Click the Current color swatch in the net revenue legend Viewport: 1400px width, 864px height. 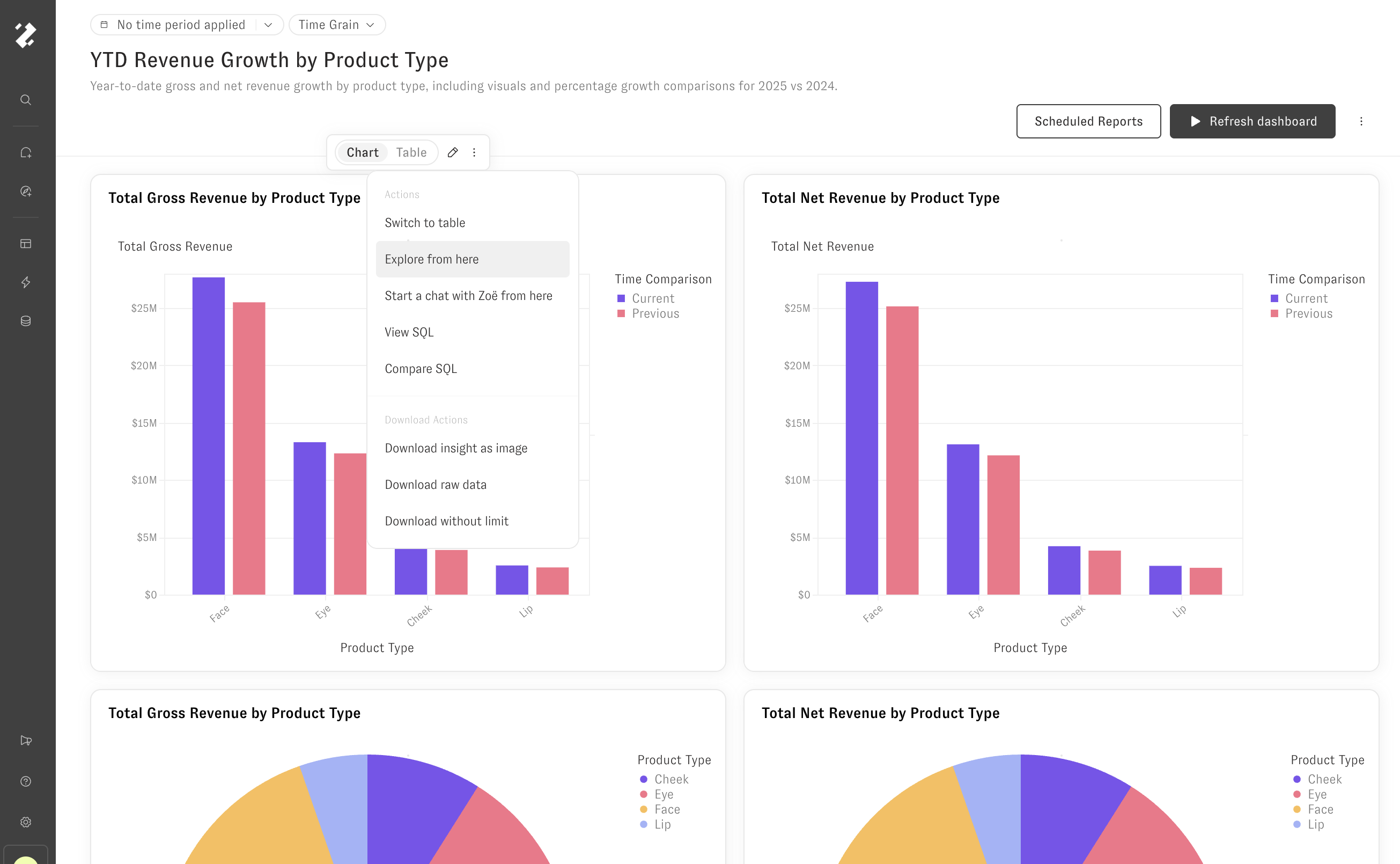(1274, 298)
